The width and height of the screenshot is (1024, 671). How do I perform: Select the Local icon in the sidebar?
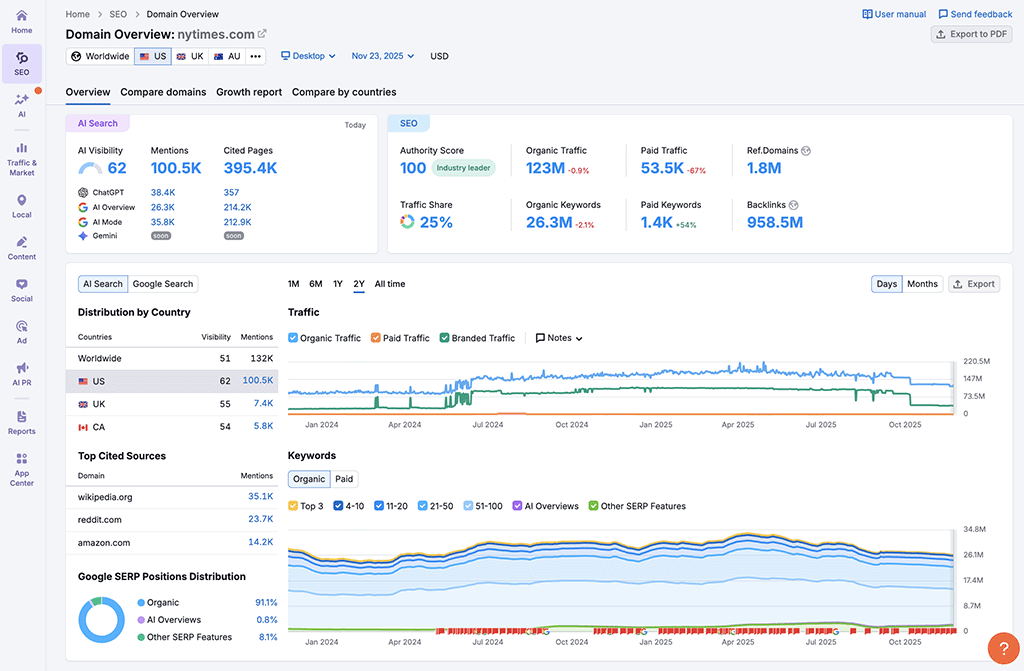[x=22, y=203]
